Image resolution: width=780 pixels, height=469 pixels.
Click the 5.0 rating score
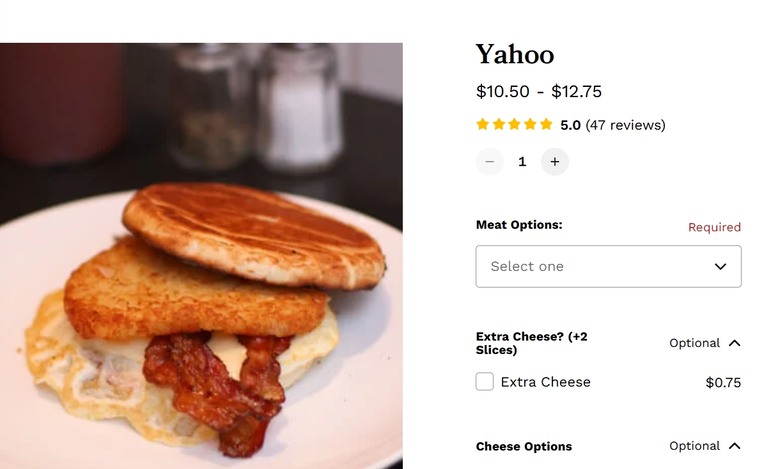click(x=570, y=125)
